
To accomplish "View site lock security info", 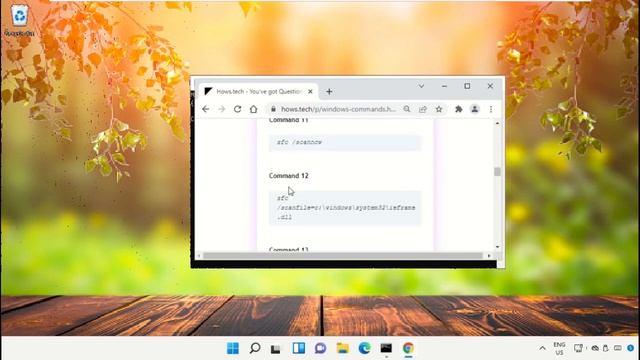I will [273, 109].
